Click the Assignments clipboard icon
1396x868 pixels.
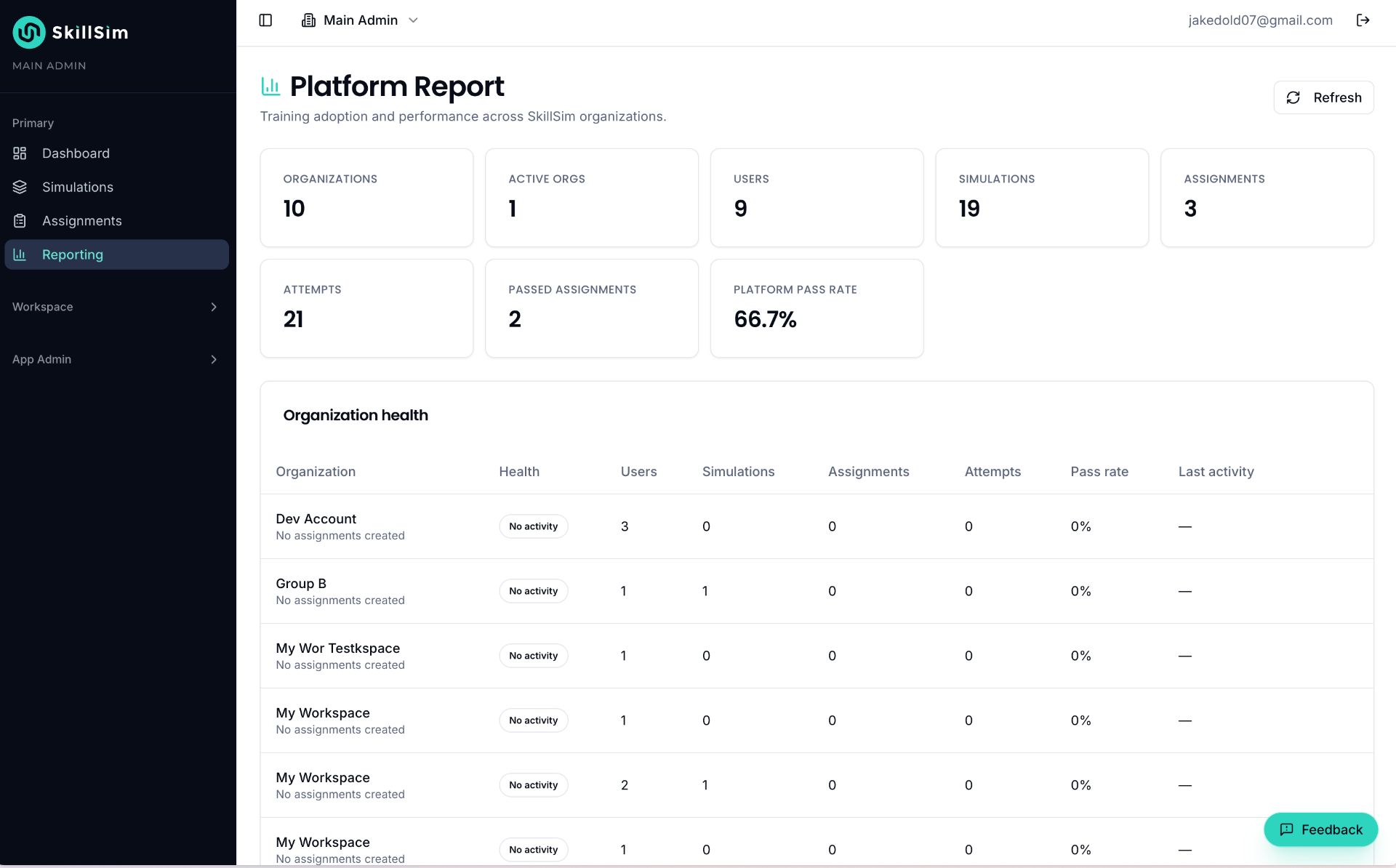click(x=20, y=221)
